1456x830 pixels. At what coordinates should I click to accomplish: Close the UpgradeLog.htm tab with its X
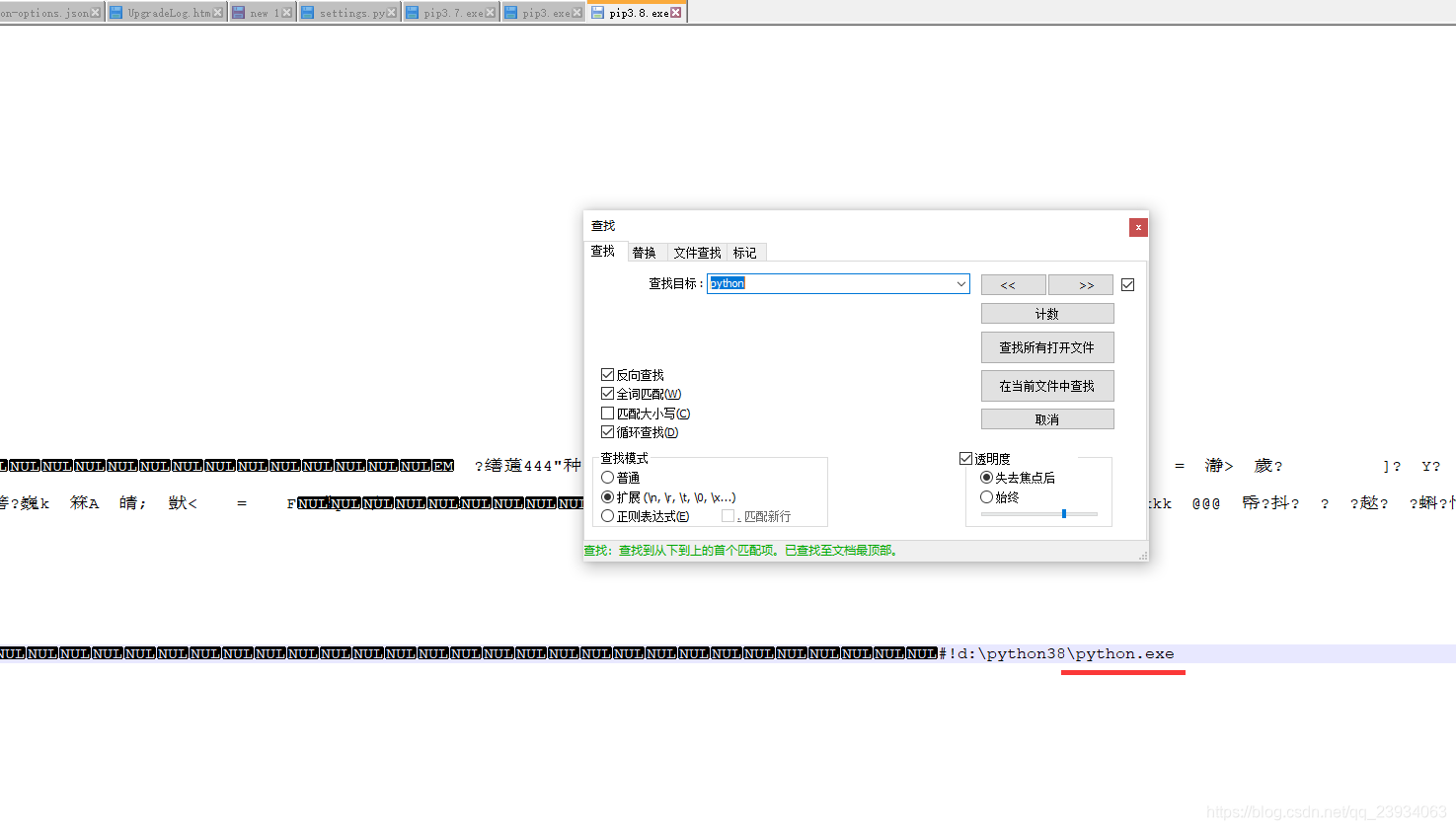[x=219, y=13]
